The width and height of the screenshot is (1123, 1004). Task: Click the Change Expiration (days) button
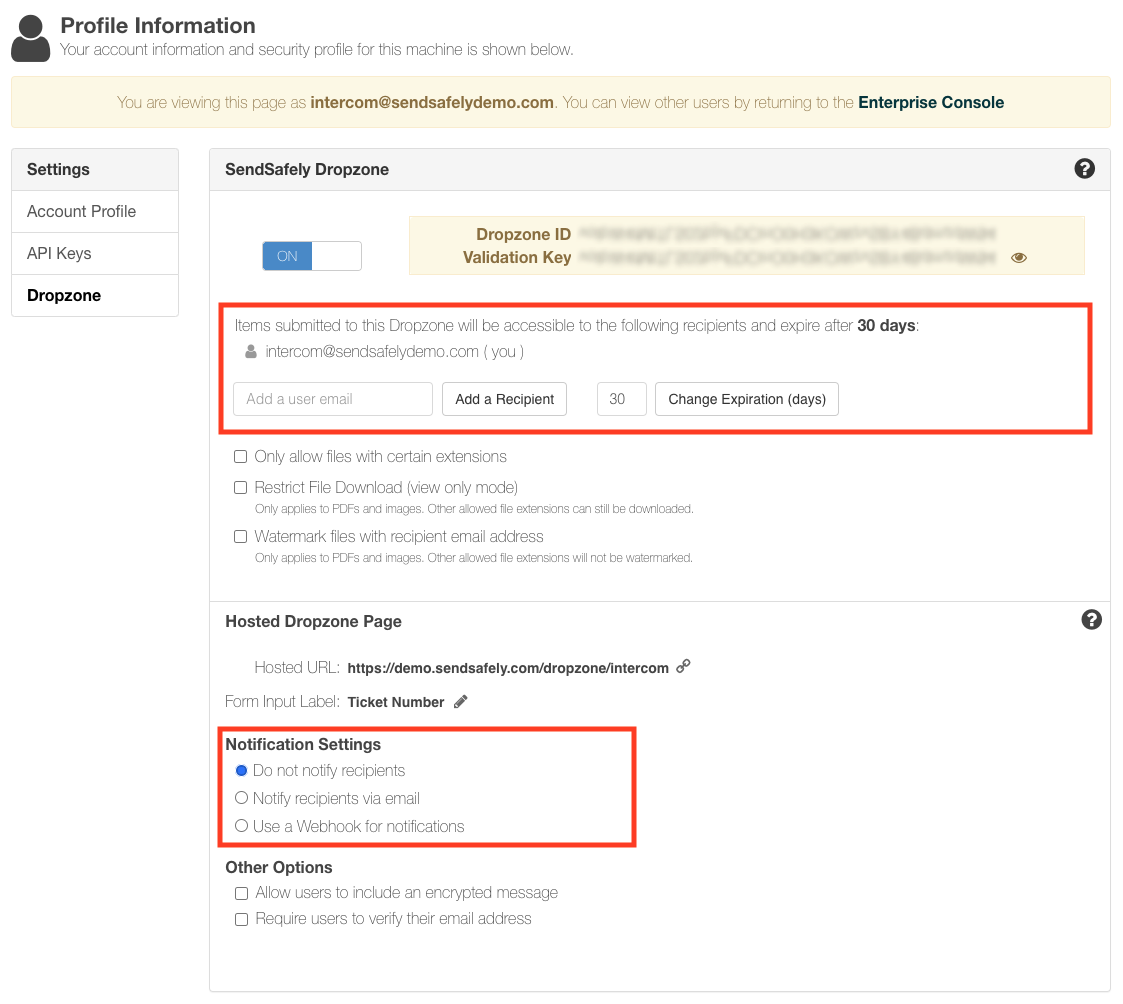(746, 399)
